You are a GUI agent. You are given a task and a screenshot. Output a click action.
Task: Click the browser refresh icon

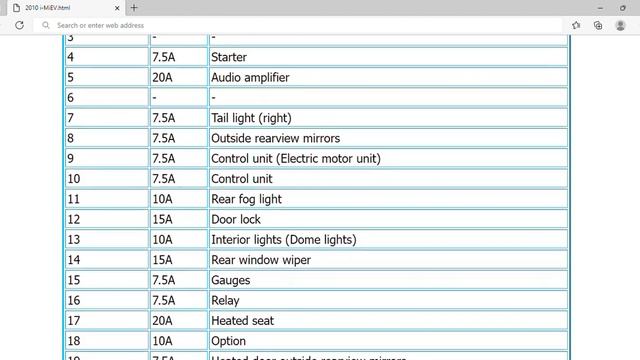(x=19, y=25)
